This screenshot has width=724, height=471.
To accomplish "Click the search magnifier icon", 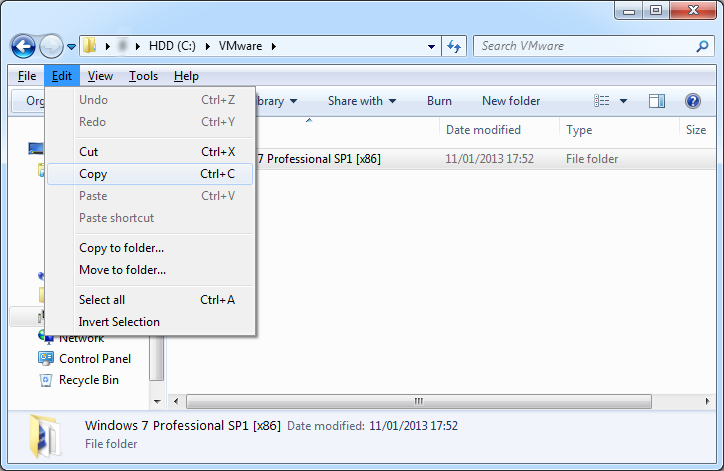I will click(x=702, y=46).
